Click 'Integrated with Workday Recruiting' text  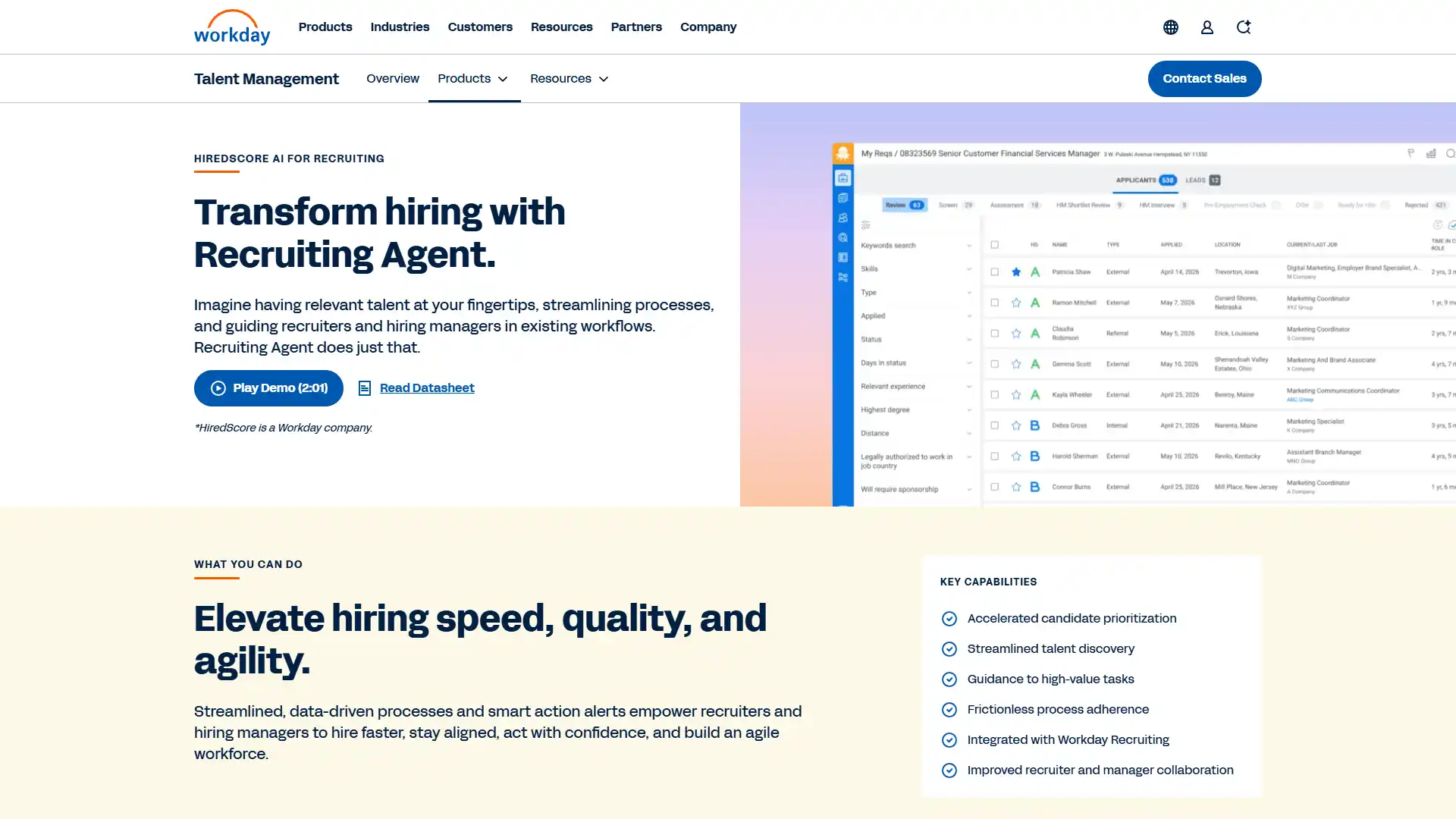tap(1068, 740)
